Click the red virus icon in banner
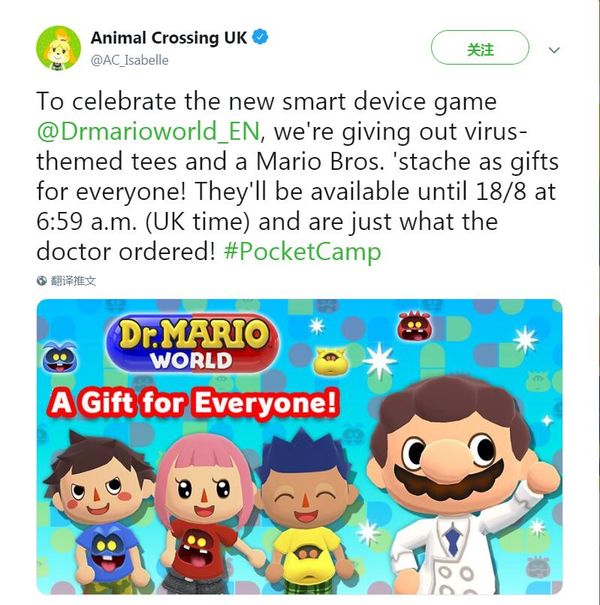This screenshot has height=605, width=600. pyautogui.click(x=414, y=326)
